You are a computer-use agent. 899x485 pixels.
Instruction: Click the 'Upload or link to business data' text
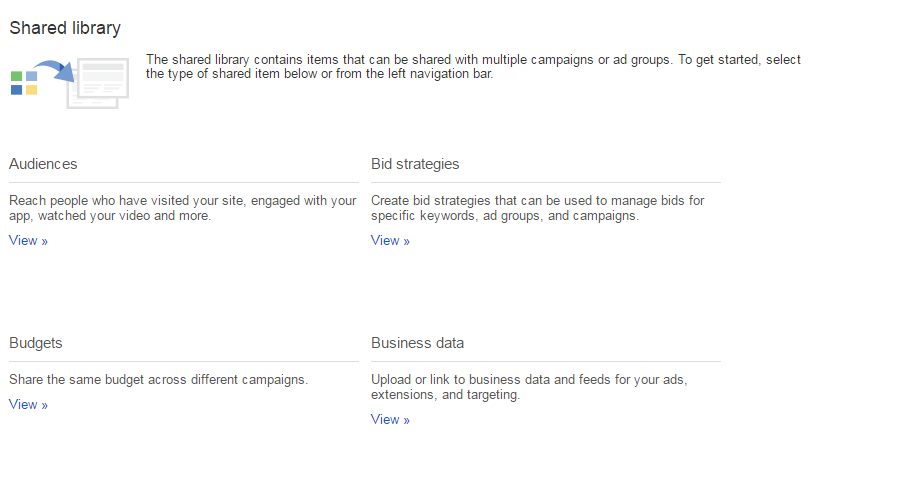click(x=529, y=387)
